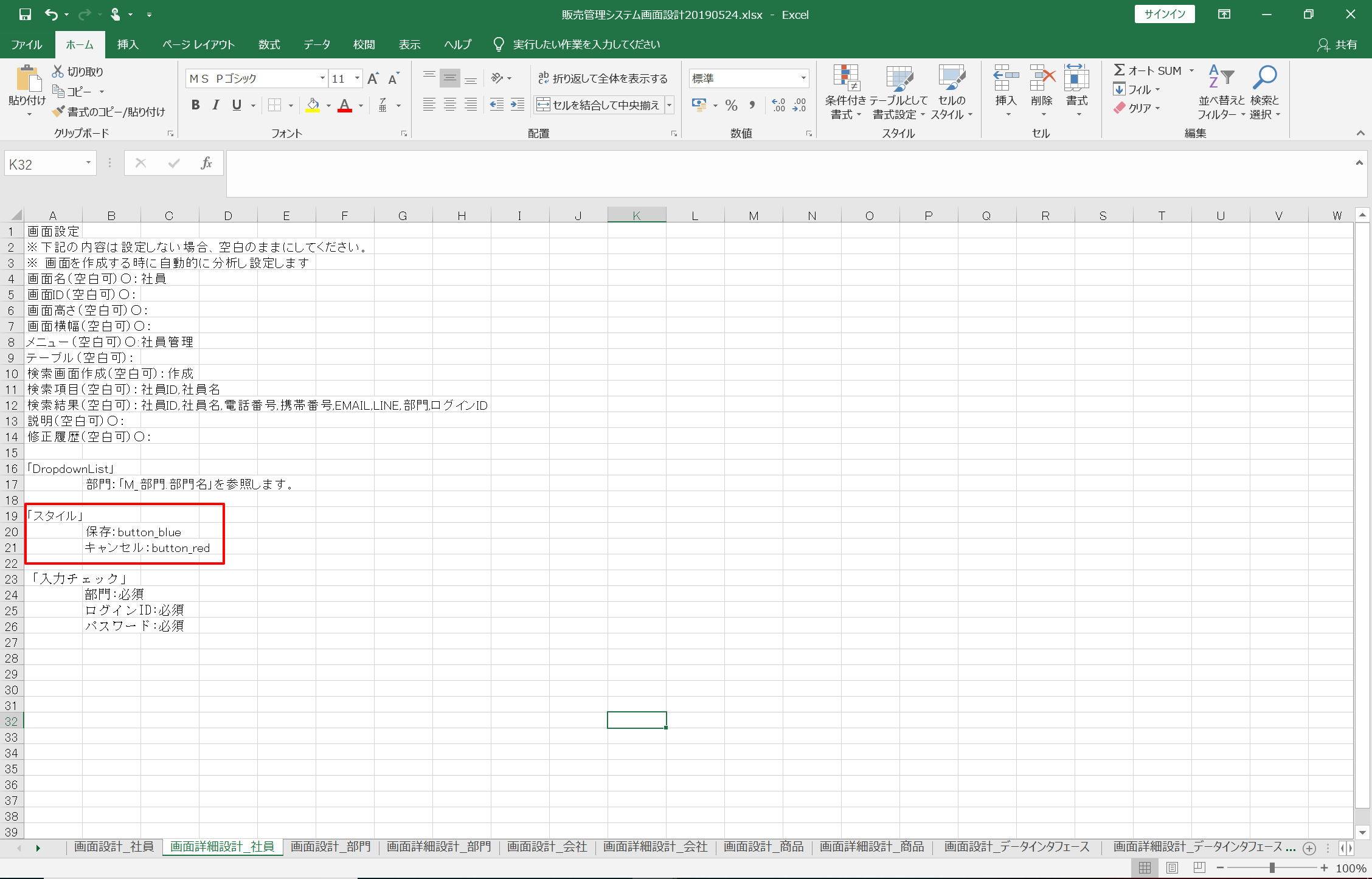Collapse the ribbon with the chevron
1372x879 pixels.
click(1360, 133)
